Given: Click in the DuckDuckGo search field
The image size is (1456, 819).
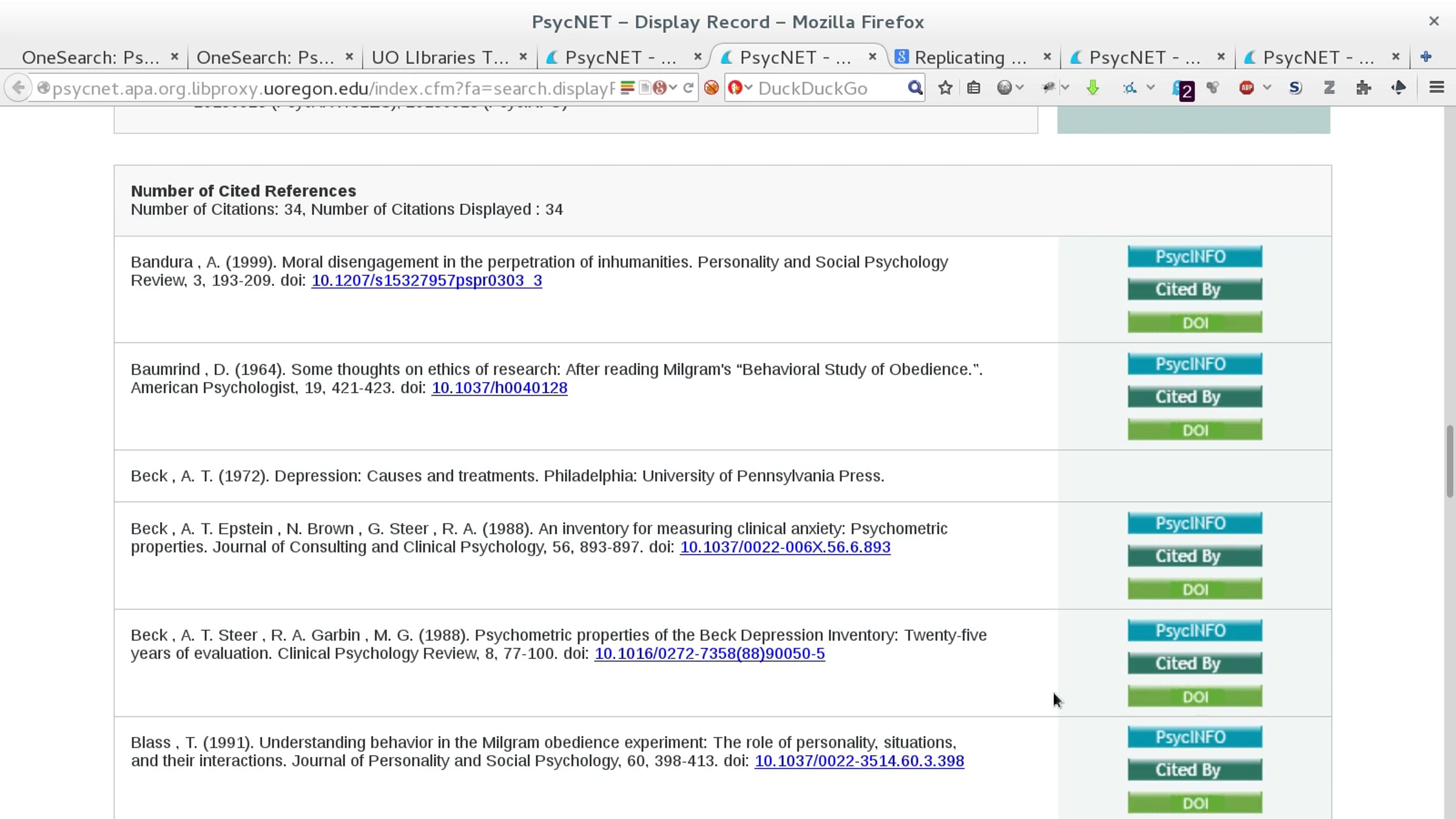Looking at the screenshot, I should (825, 89).
